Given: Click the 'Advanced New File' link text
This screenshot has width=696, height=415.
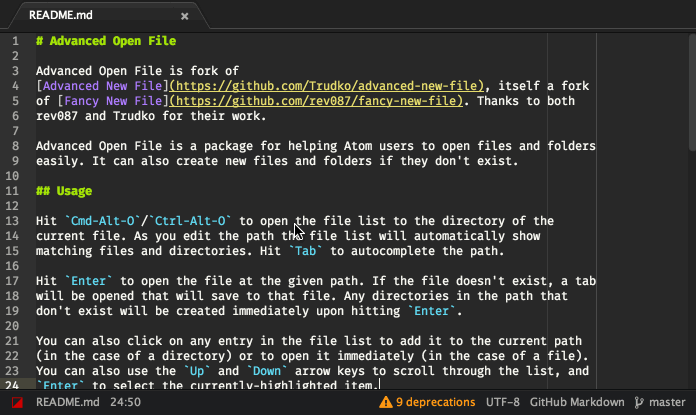Looking at the screenshot, I should (102, 86).
